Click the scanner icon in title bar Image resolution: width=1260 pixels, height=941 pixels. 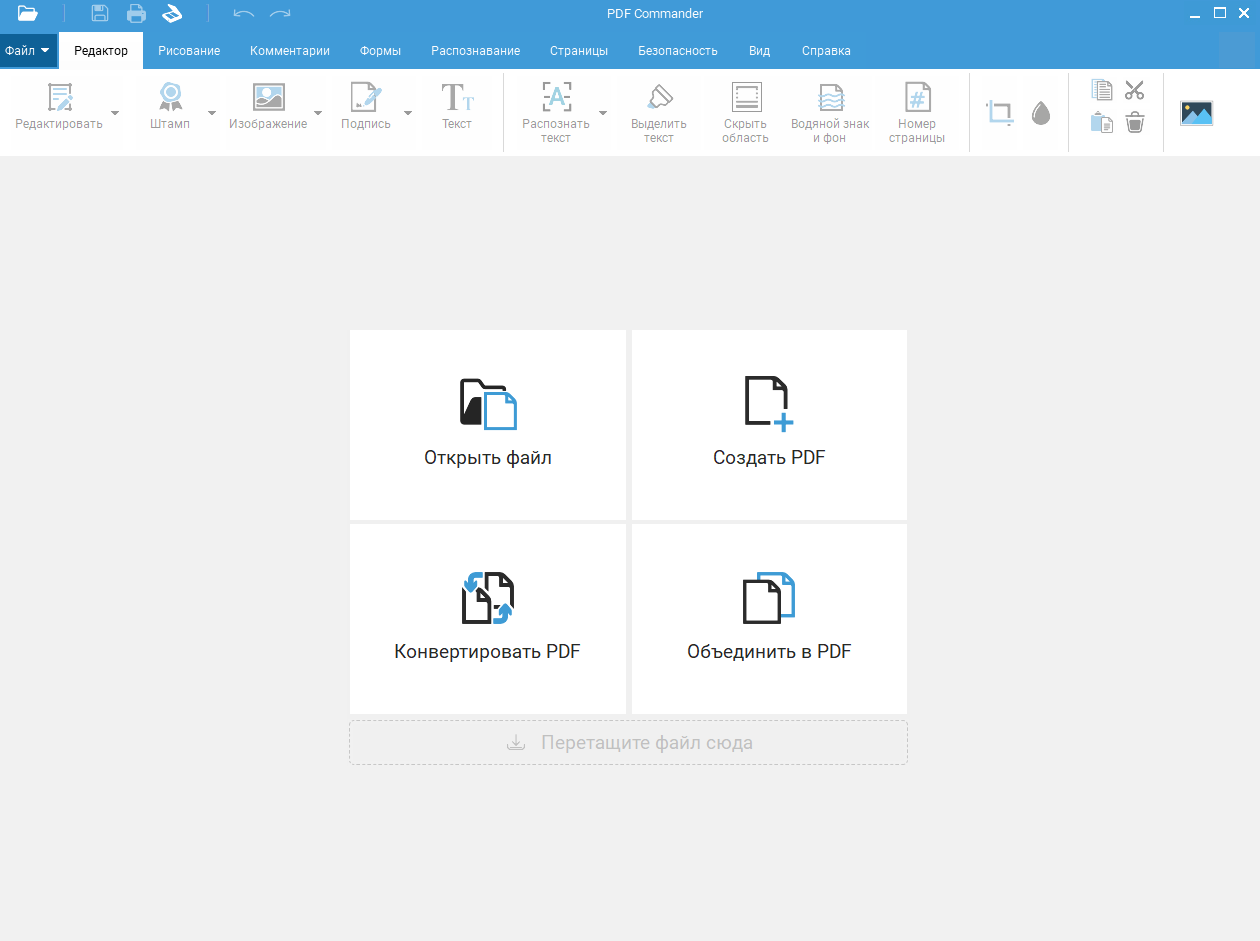point(172,14)
